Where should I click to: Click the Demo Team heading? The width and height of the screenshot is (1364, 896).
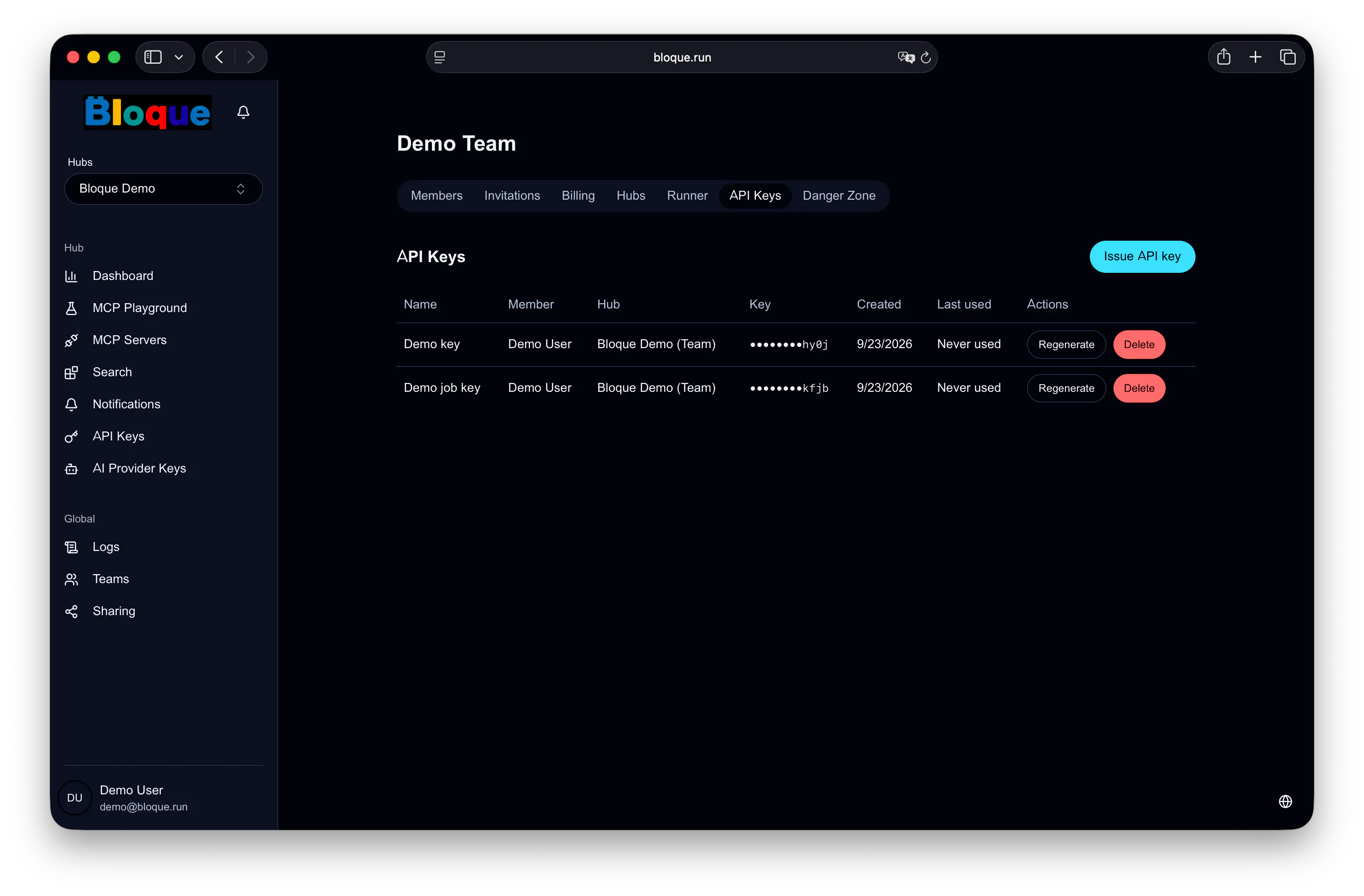tap(456, 143)
